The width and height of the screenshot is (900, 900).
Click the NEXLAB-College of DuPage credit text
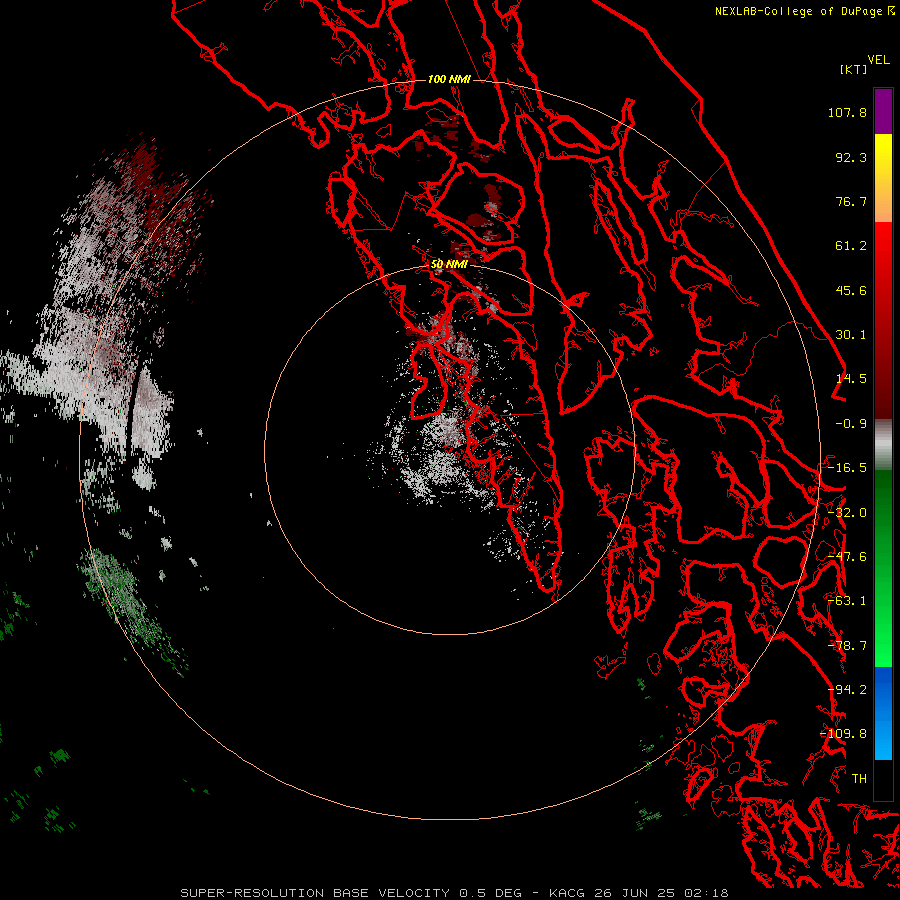click(x=798, y=11)
